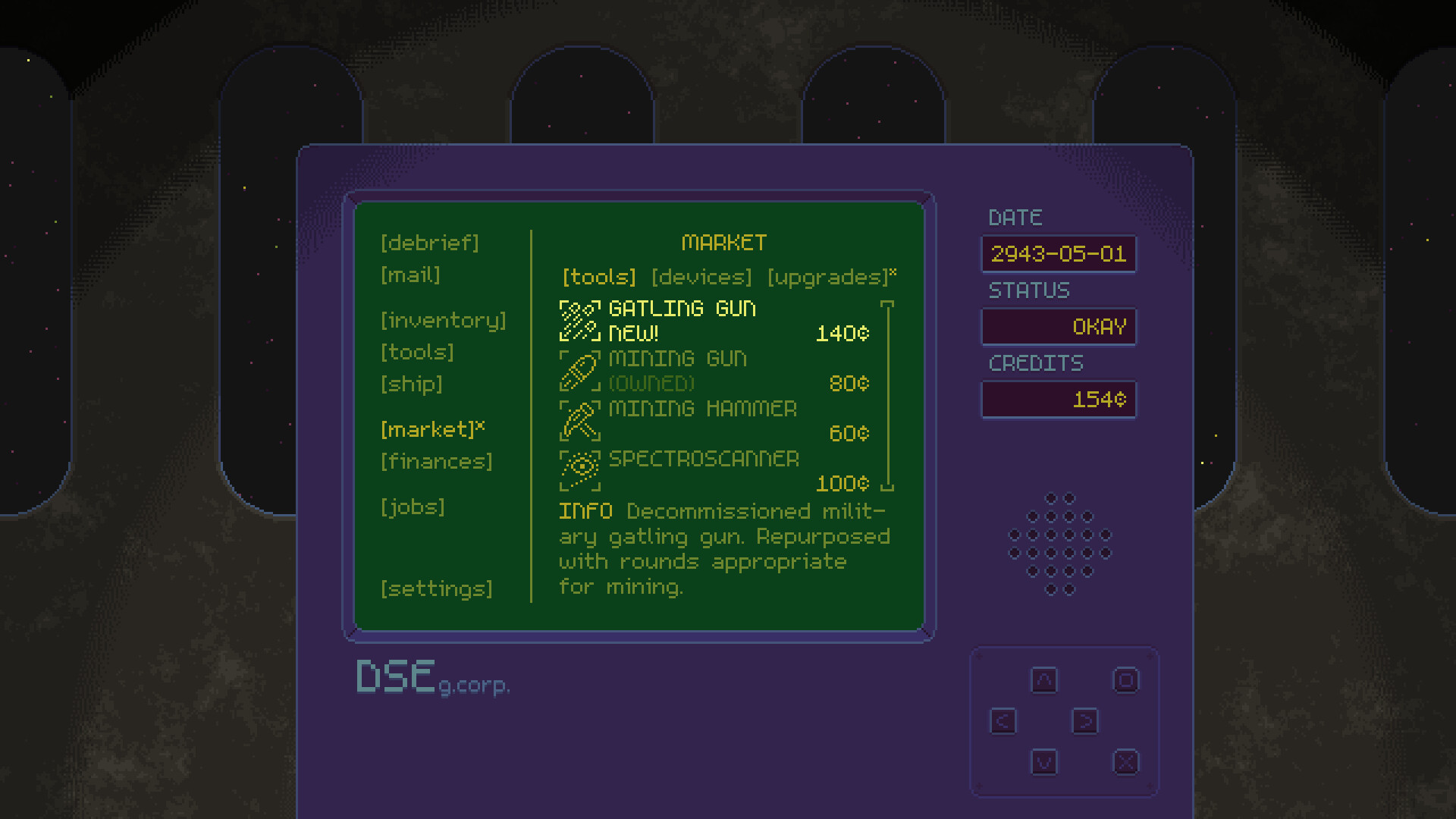
Task: Open the mail menu entry
Action: coord(410,275)
